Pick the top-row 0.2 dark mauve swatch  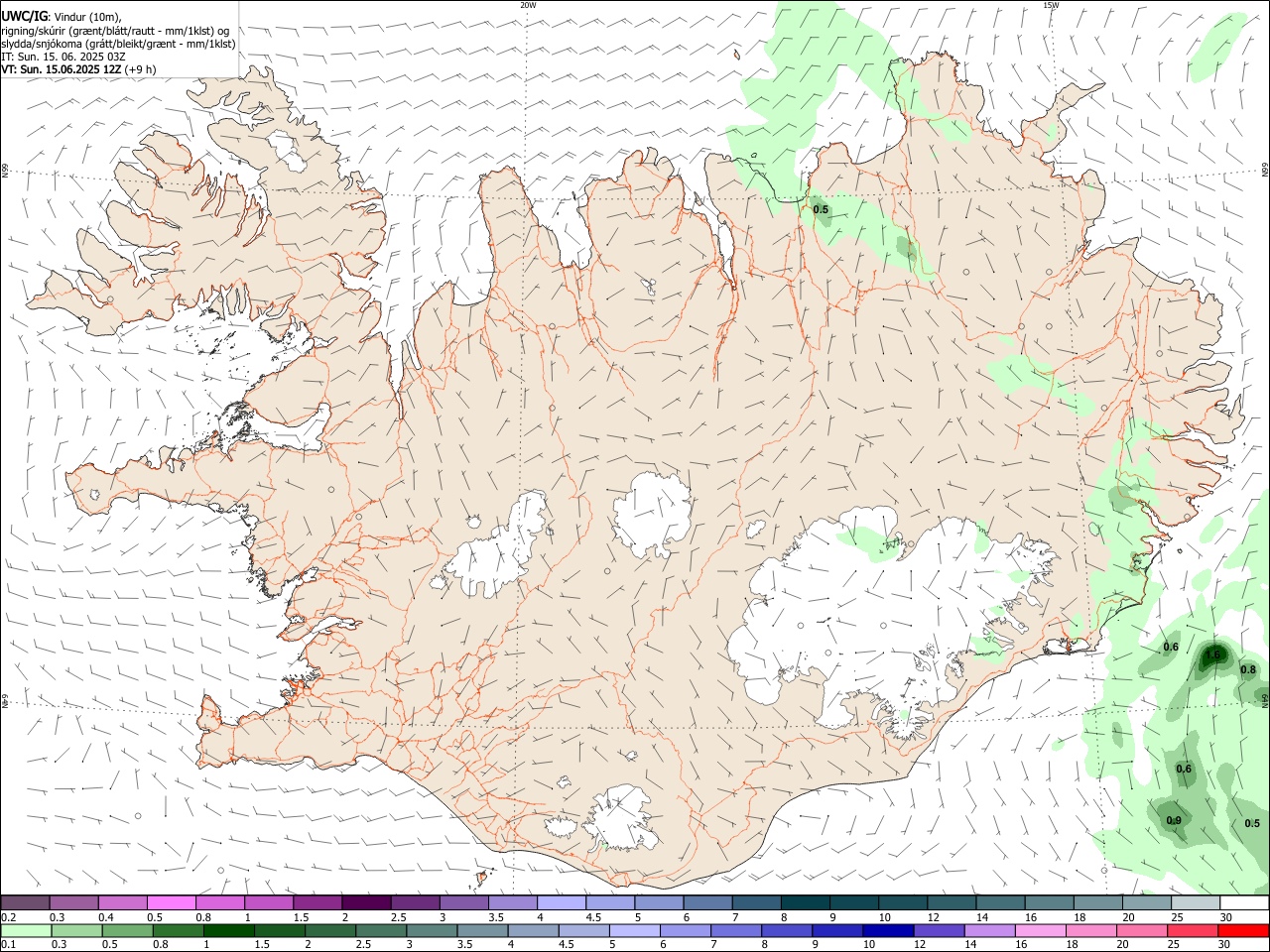click(x=25, y=902)
